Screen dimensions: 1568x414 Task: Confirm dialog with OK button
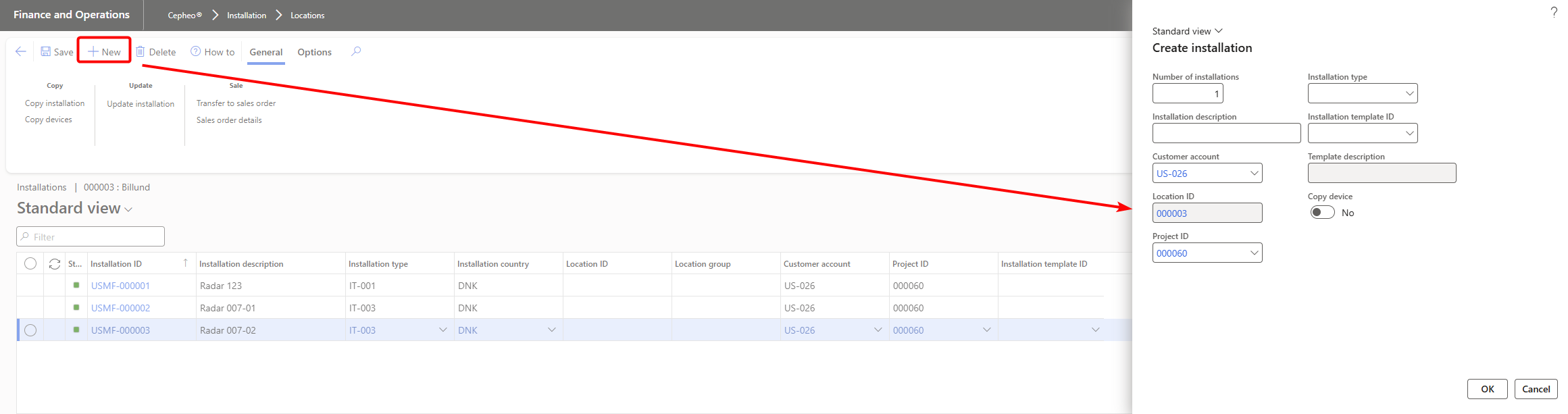(x=1487, y=389)
